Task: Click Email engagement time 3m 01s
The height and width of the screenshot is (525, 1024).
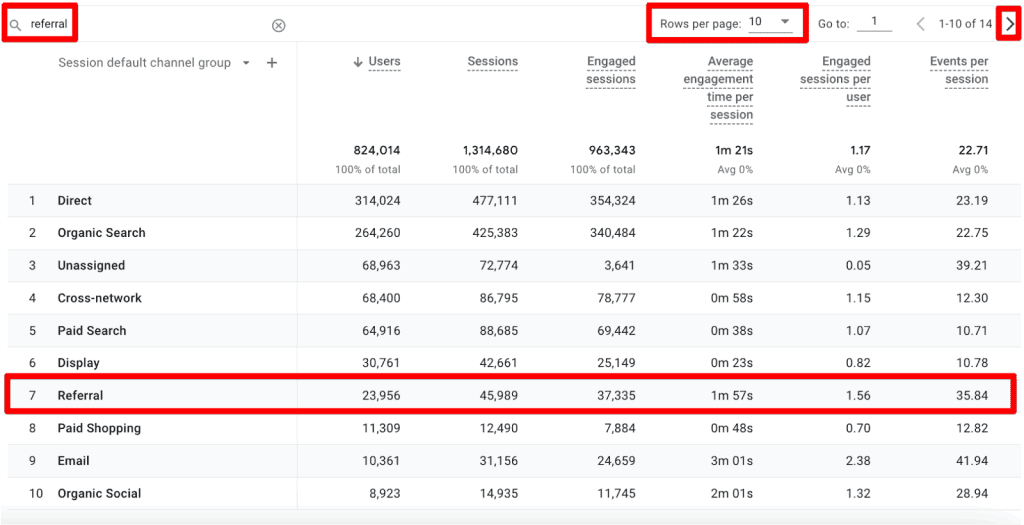Action: coord(731,460)
